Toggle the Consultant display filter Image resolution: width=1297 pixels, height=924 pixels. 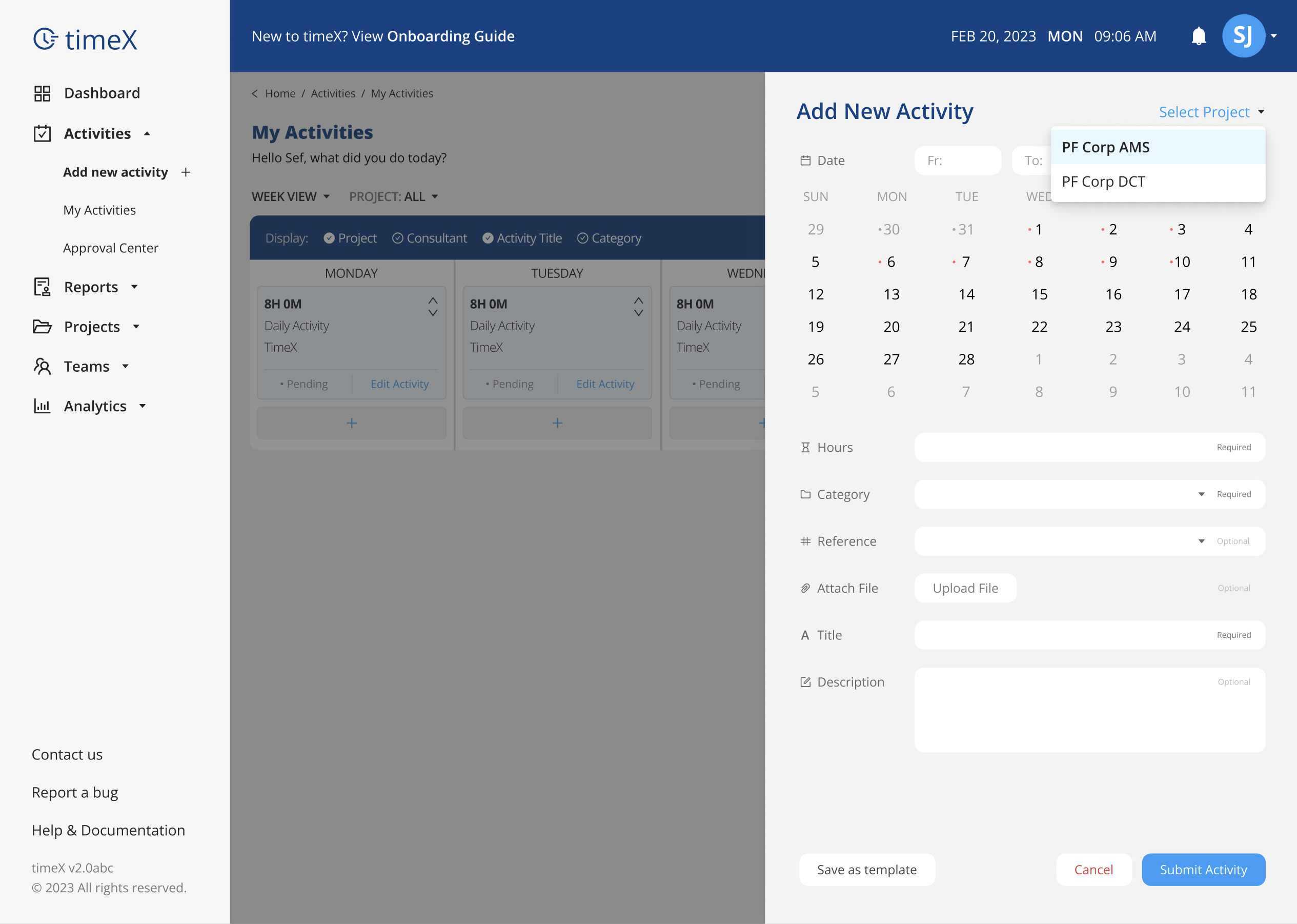(398, 238)
